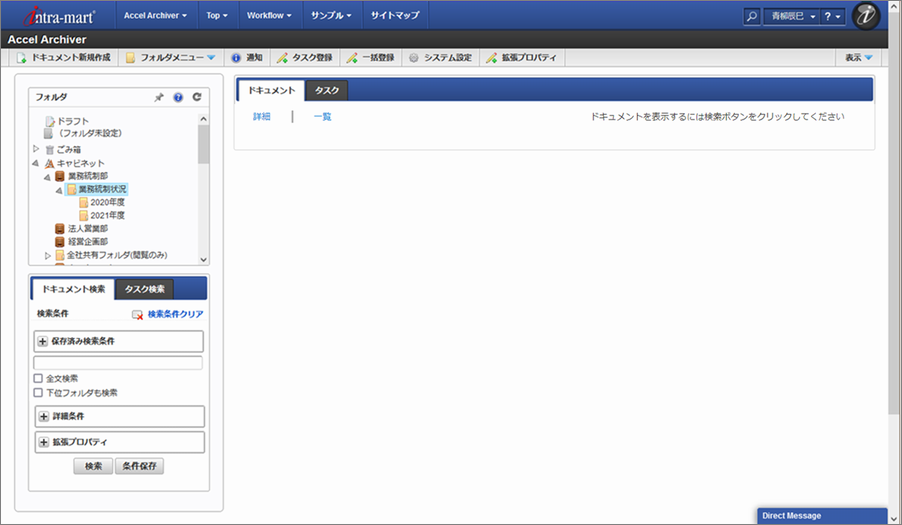The image size is (902, 525).
Task: Enable search subfolders (下位フォルダも検索) checkbox
Action: (38, 393)
